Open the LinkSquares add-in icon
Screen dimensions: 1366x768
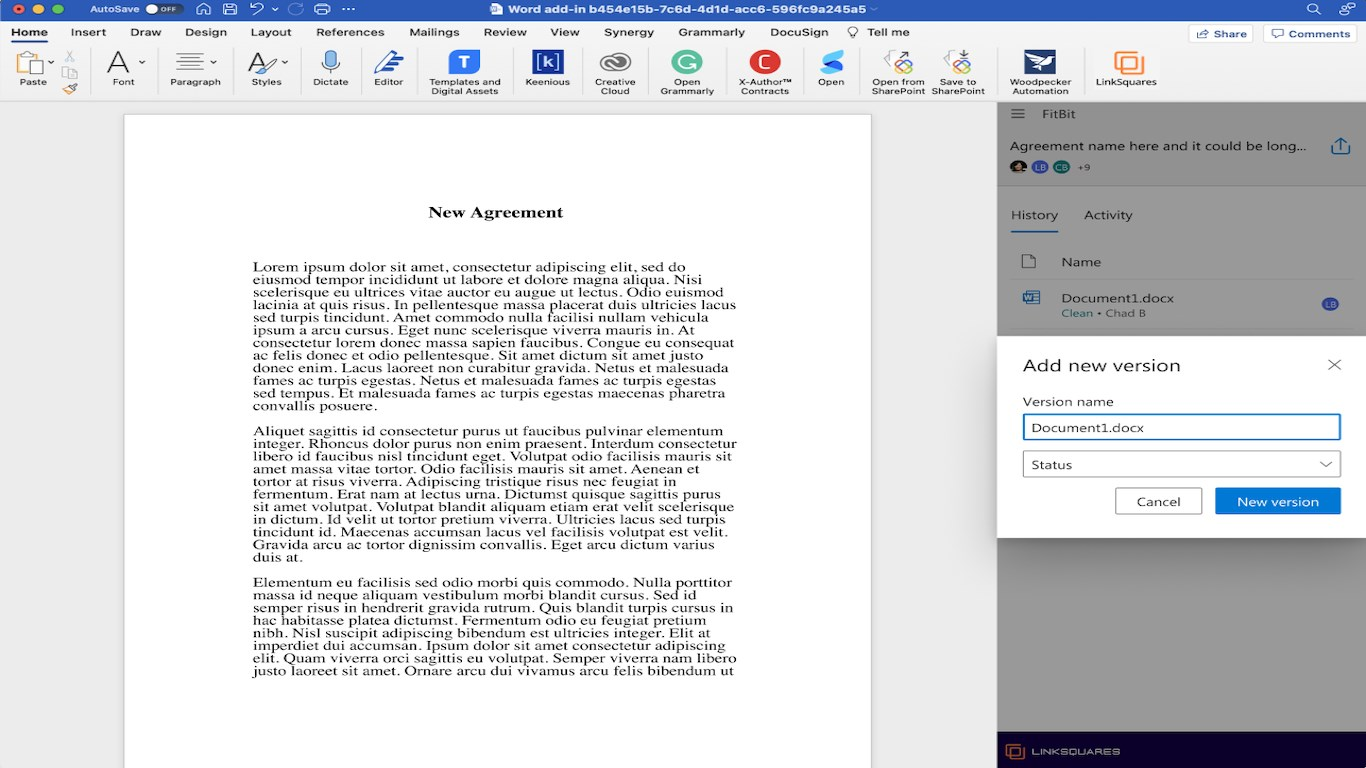[1127, 64]
